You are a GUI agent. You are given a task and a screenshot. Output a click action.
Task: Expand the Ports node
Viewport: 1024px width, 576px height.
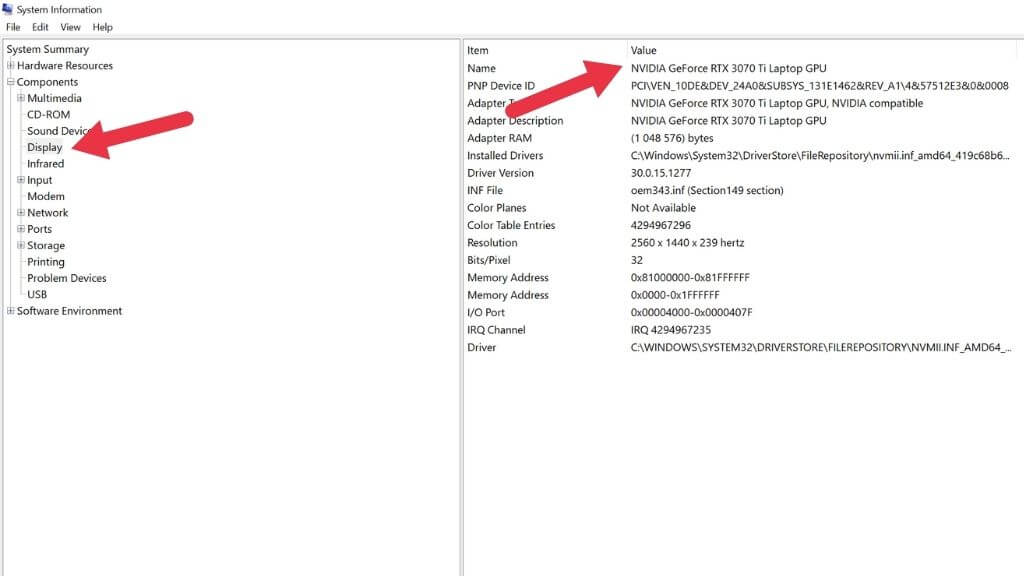(21, 229)
